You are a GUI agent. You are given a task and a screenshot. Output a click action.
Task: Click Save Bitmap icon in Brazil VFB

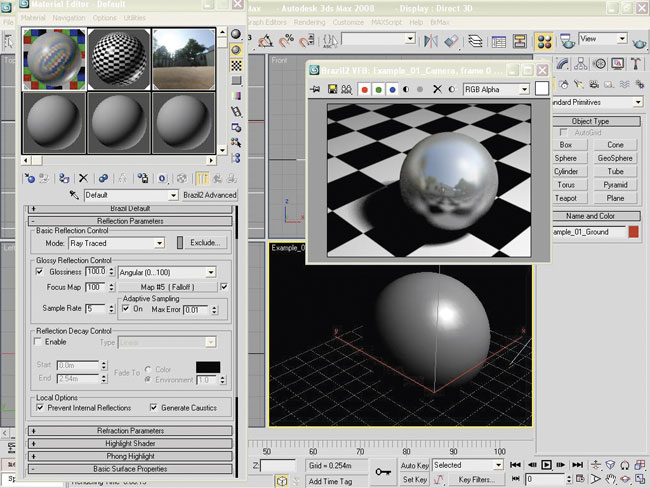(332, 89)
